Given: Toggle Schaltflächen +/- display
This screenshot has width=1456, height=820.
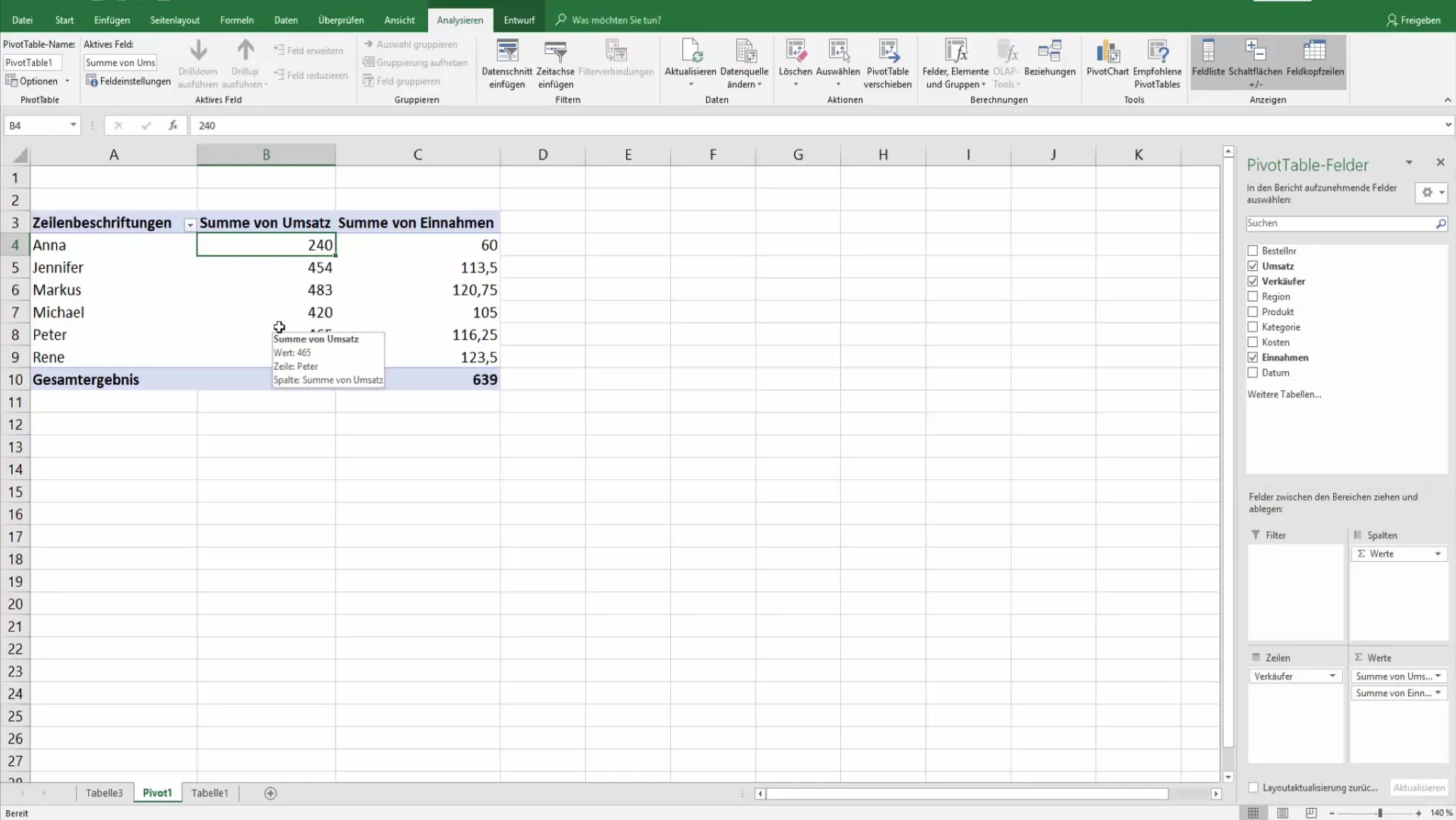Looking at the screenshot, I should (1256, 62).
